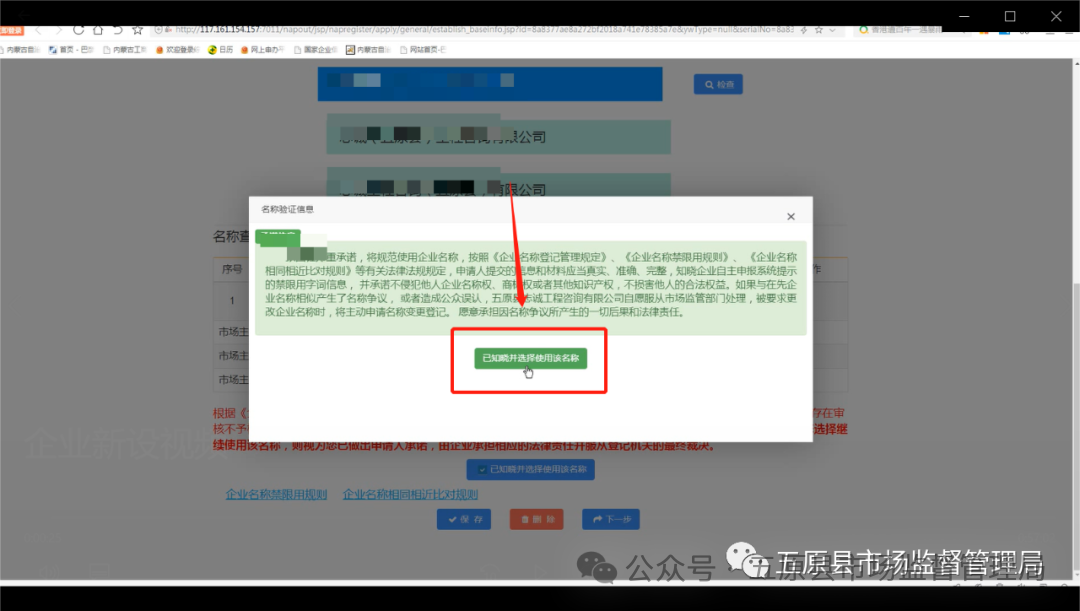Open the 企业名称禁限用规则 link

point(276,494)
